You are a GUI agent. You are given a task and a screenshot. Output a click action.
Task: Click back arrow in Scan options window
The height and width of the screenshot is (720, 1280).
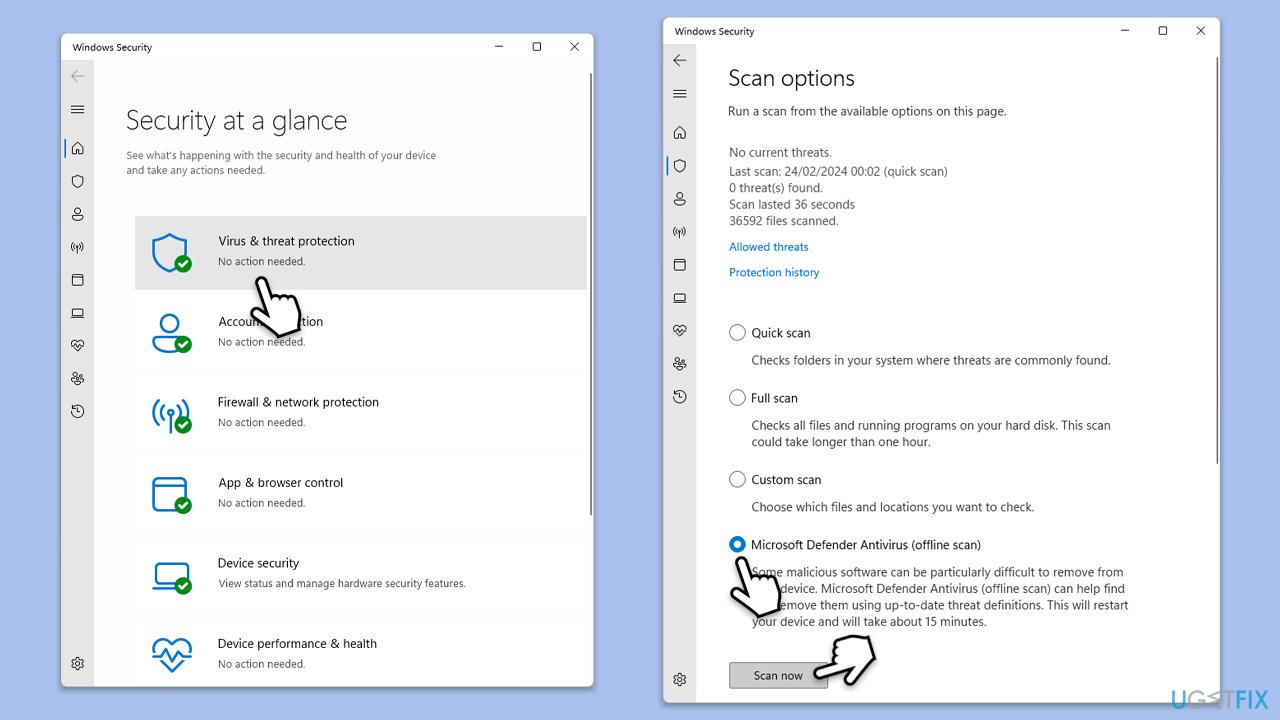(680, 61)
